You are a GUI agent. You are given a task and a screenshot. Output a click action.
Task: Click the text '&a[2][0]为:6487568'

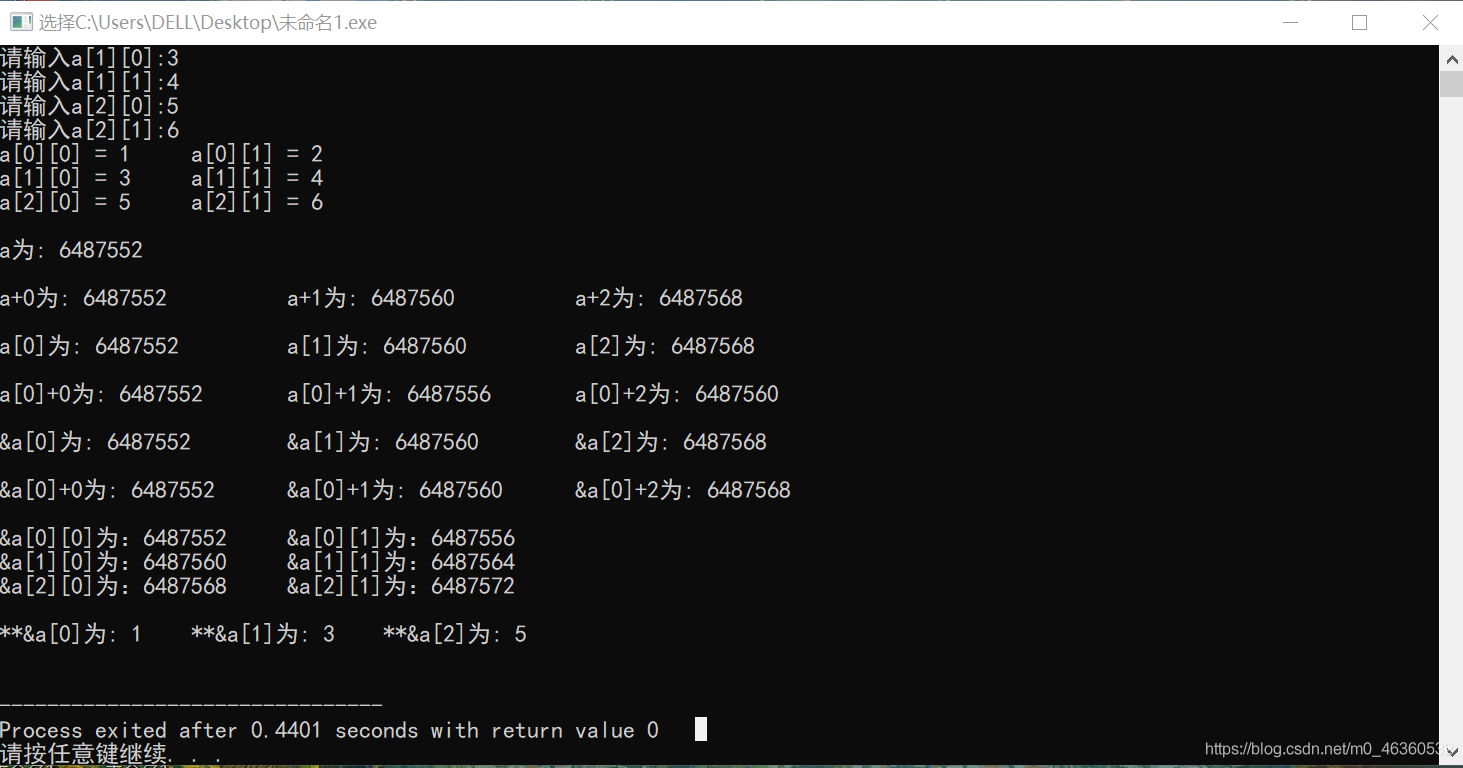click(x=114, y=586)
